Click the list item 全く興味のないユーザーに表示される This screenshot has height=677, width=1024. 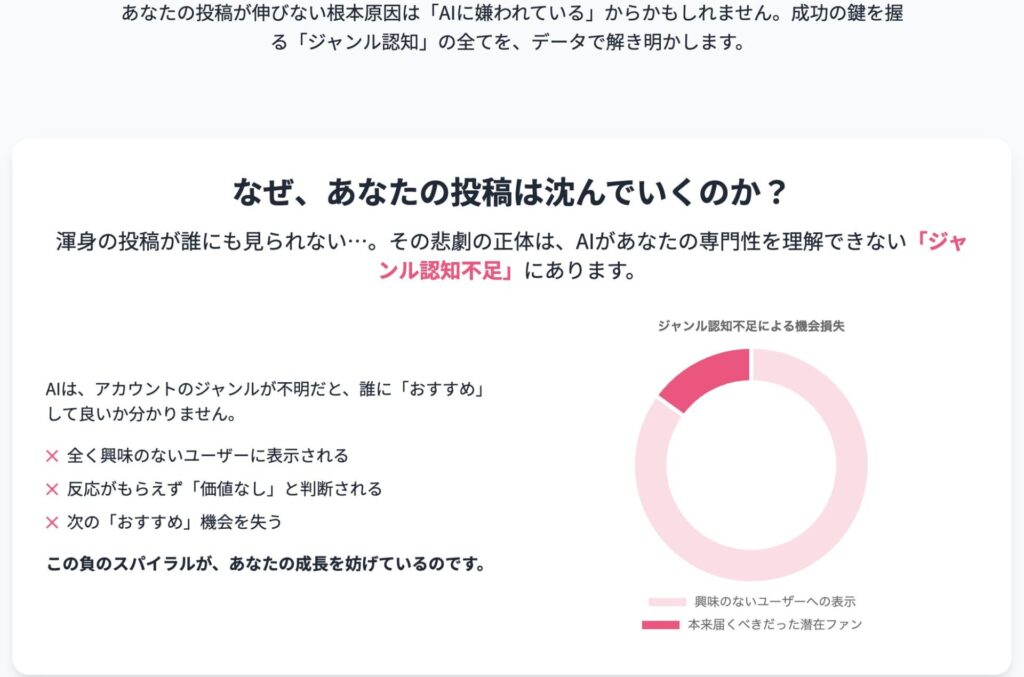[x=208, y=456]
